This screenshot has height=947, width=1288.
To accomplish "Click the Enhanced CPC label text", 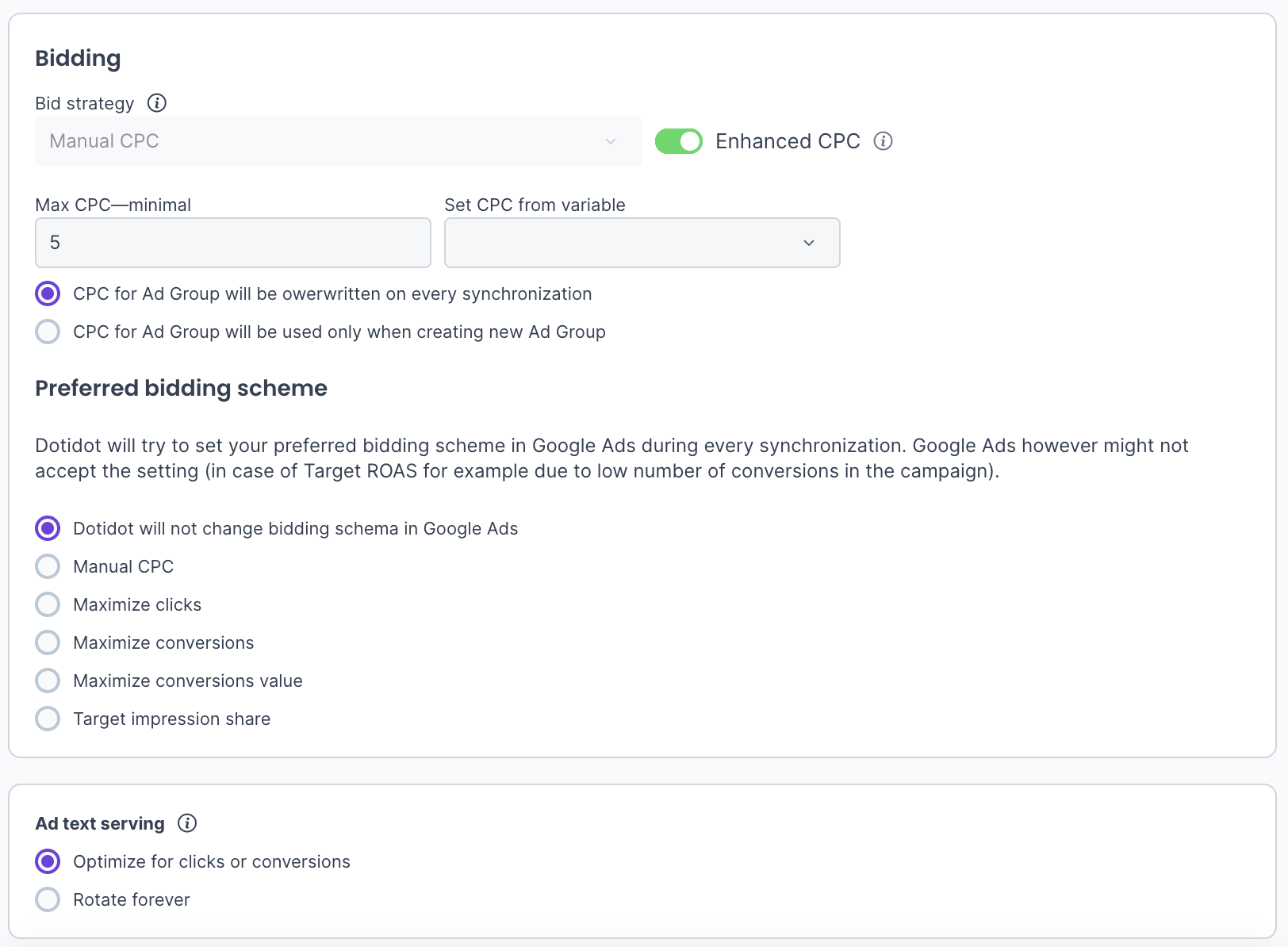I will 787,141.
